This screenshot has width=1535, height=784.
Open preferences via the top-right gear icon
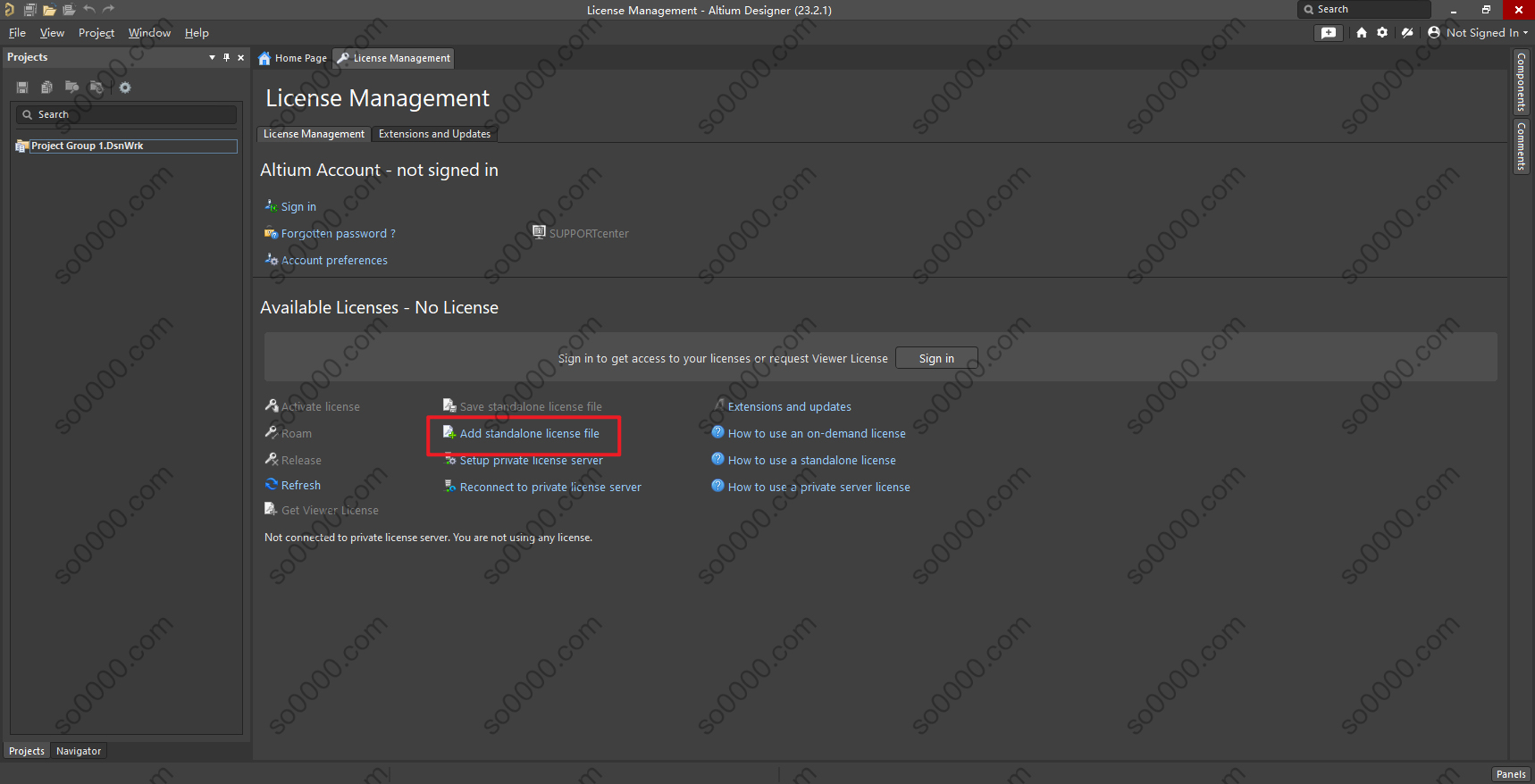(x=1382, y=32)
